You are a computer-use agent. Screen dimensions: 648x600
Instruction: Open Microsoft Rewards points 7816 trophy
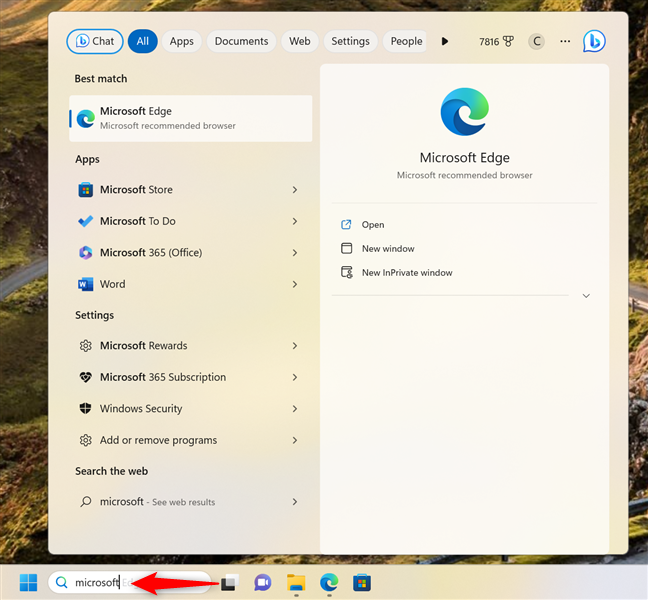(x=496, y=42)
